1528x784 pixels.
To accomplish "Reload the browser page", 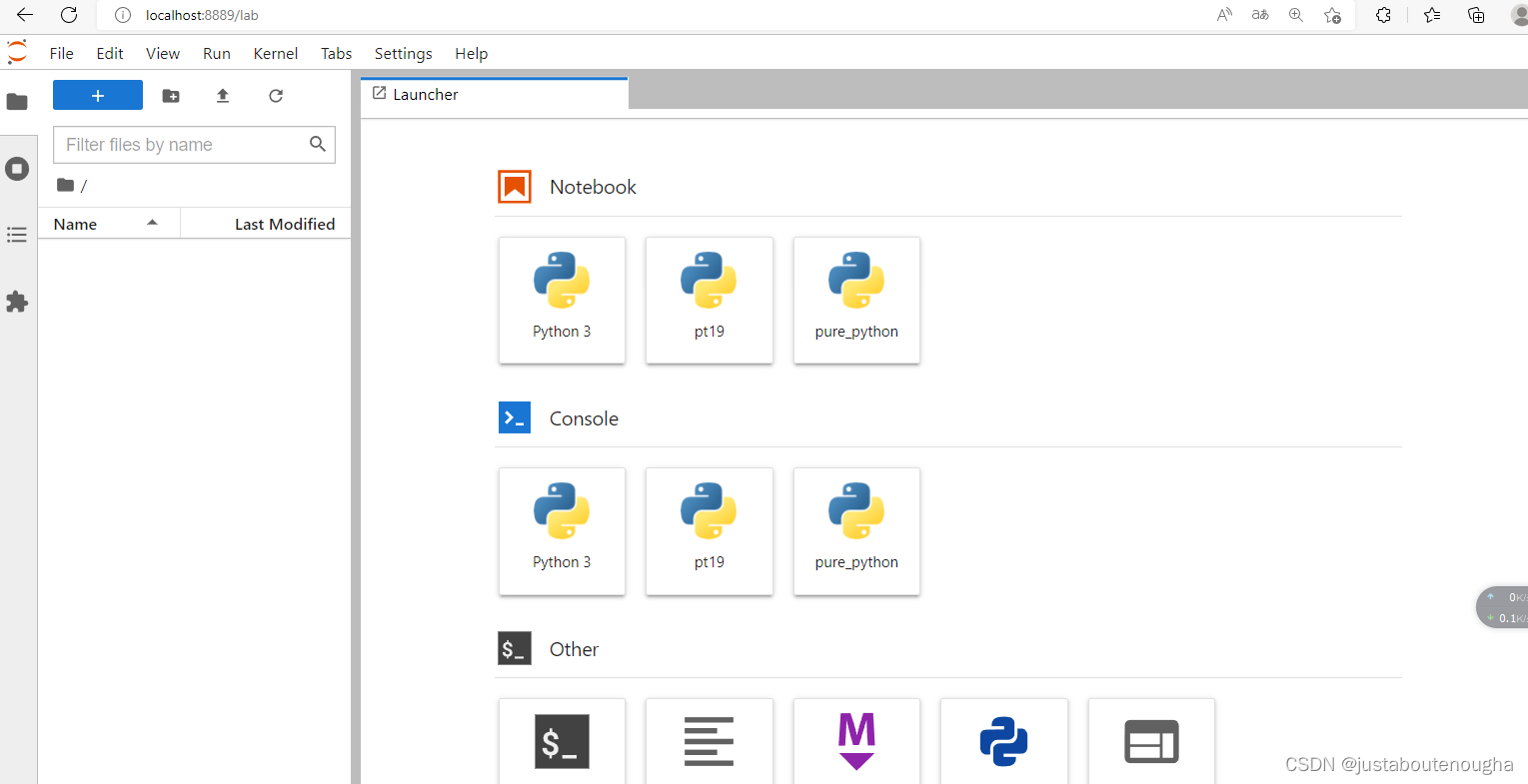I will (x=69, y=15).
